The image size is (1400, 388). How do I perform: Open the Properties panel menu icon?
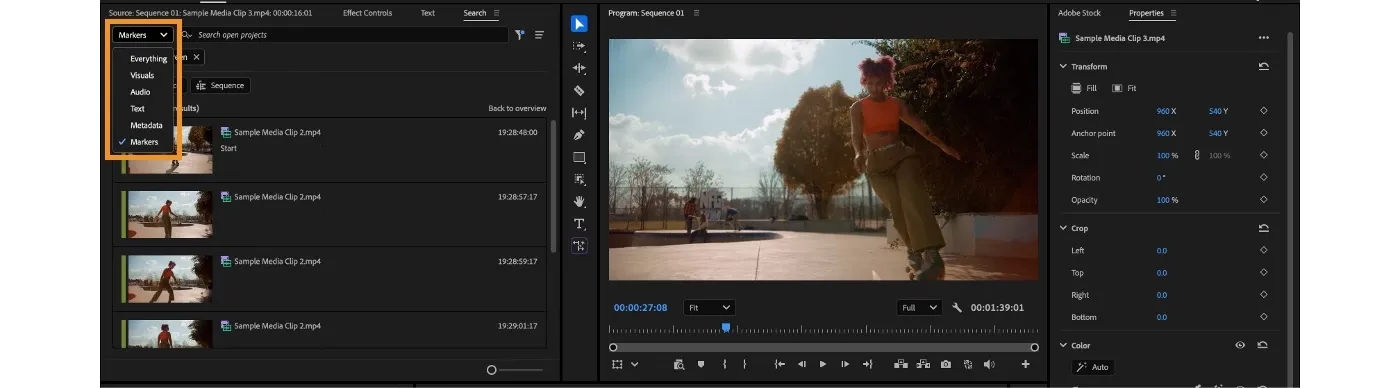pyautogui.click(x=1173, y=13)
